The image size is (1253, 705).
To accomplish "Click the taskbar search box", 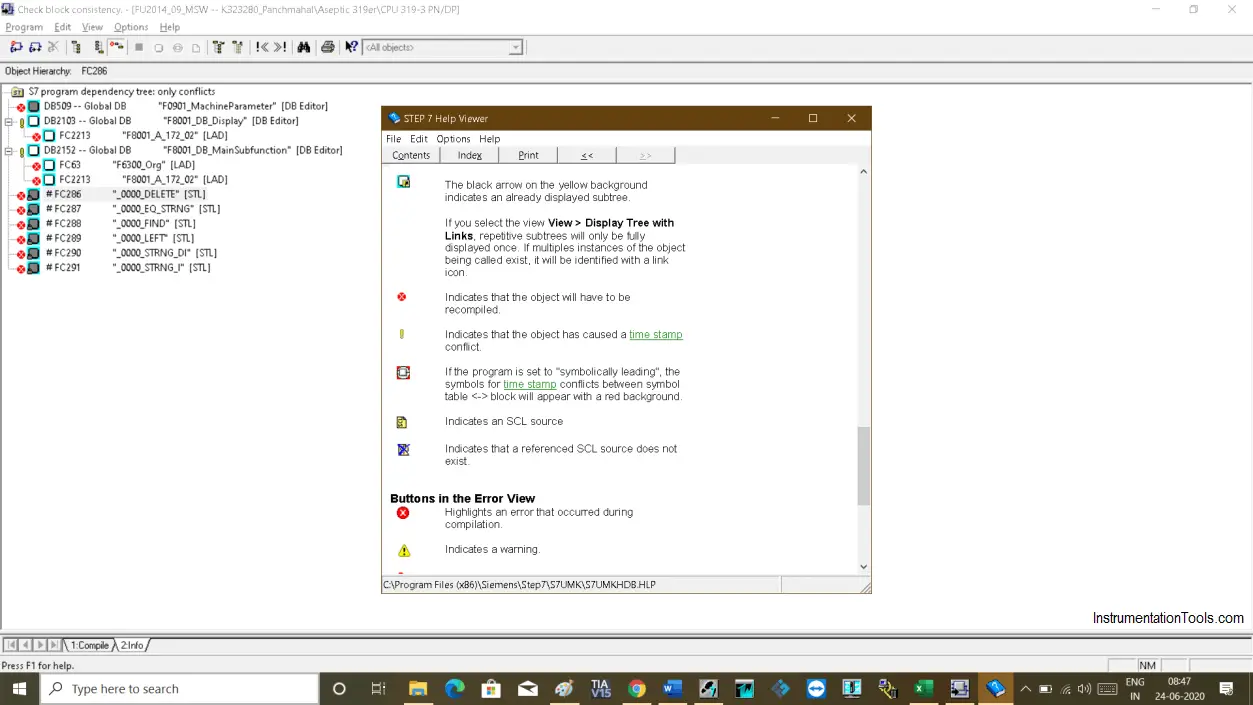I will click(180, 688).
